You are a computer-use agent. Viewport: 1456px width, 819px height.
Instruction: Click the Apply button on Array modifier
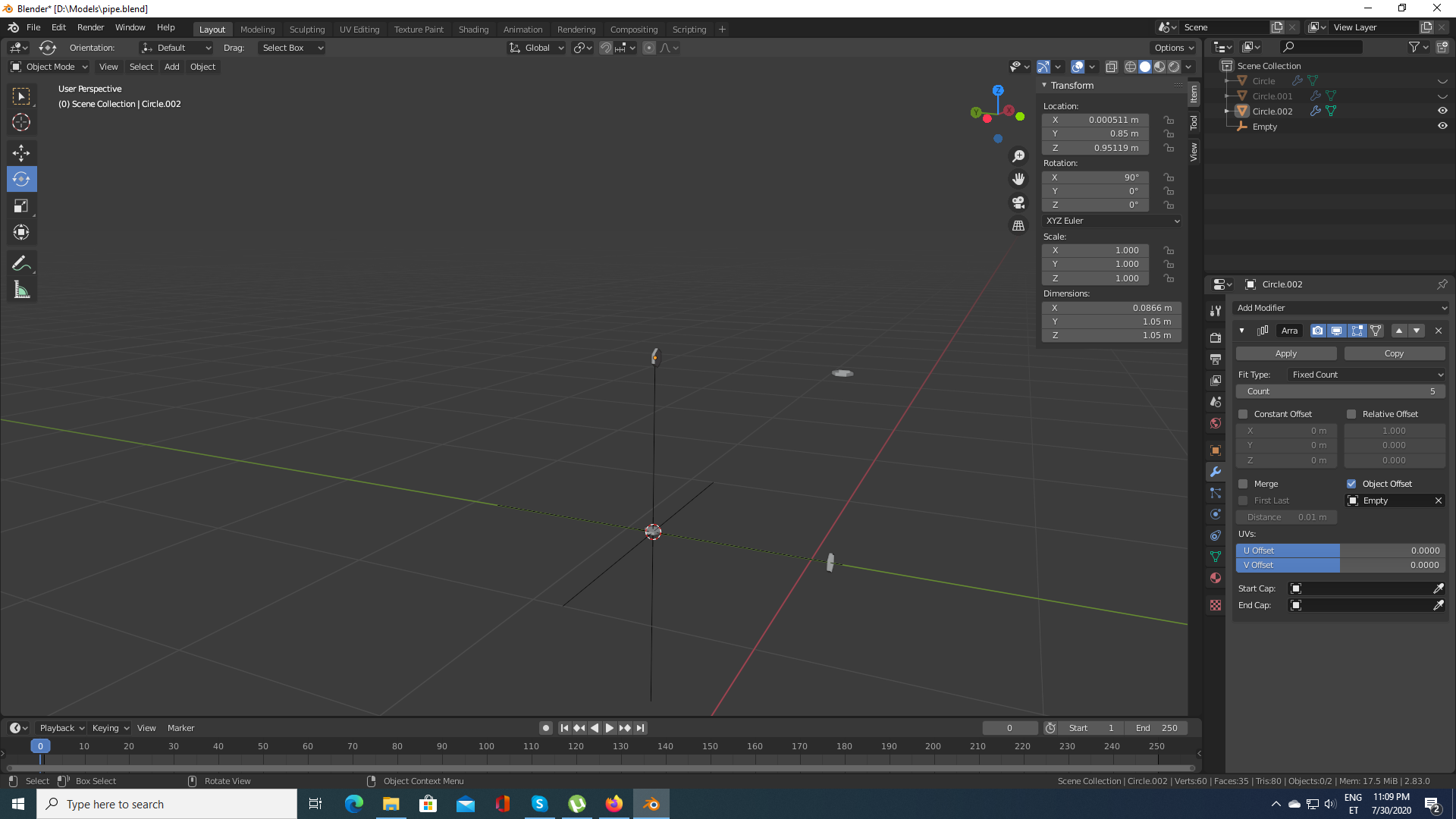pos(1286,353)
